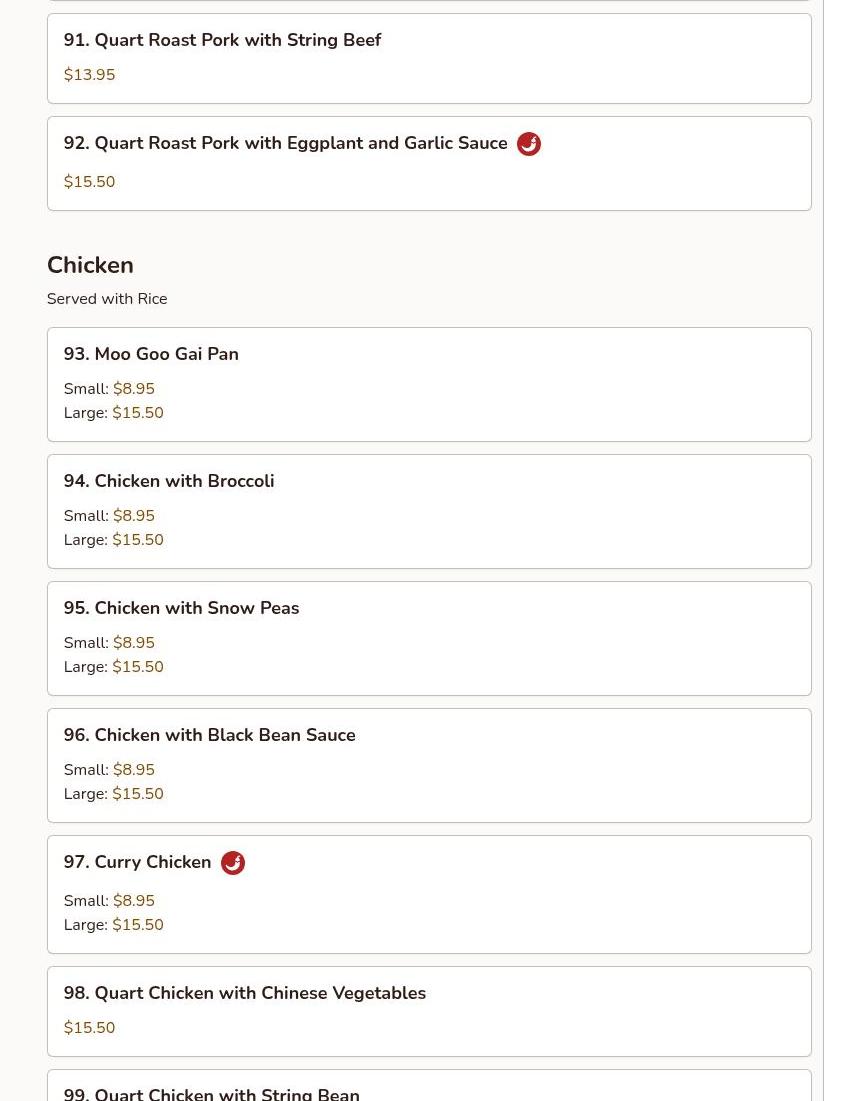Select the Curry Chicken item title
The image size is (844, 1101).
point(137,862)
